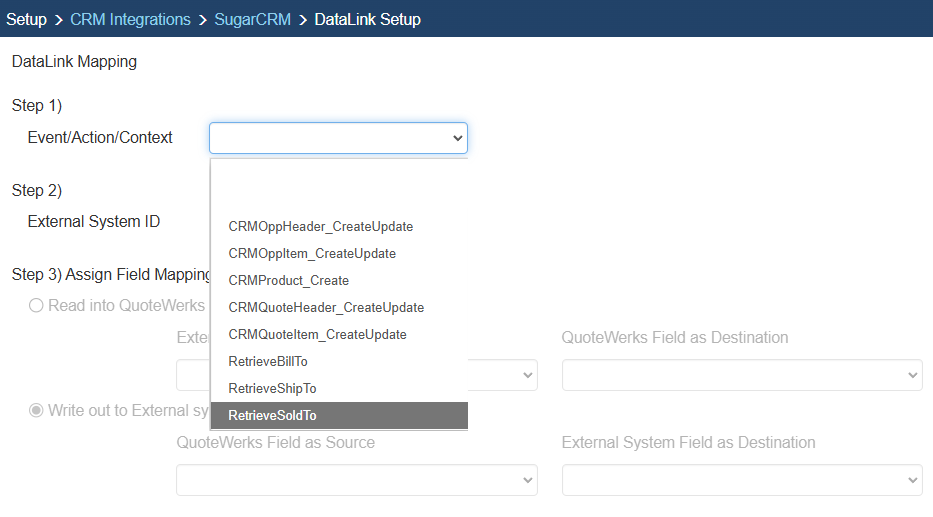The width and height of the screenshot is (933, 517).
Task: Click the DataLink Setup breadcrumb
Action: pos(367,19)
